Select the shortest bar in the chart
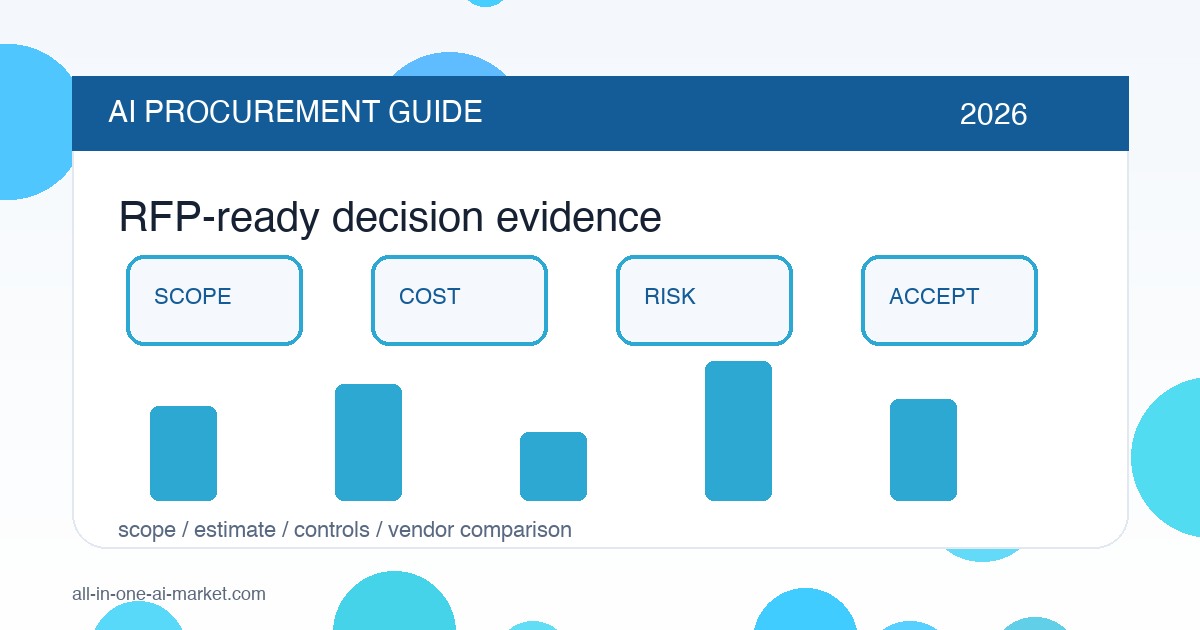The height and width of the screenshot is (630, 1200). [553, 466]
